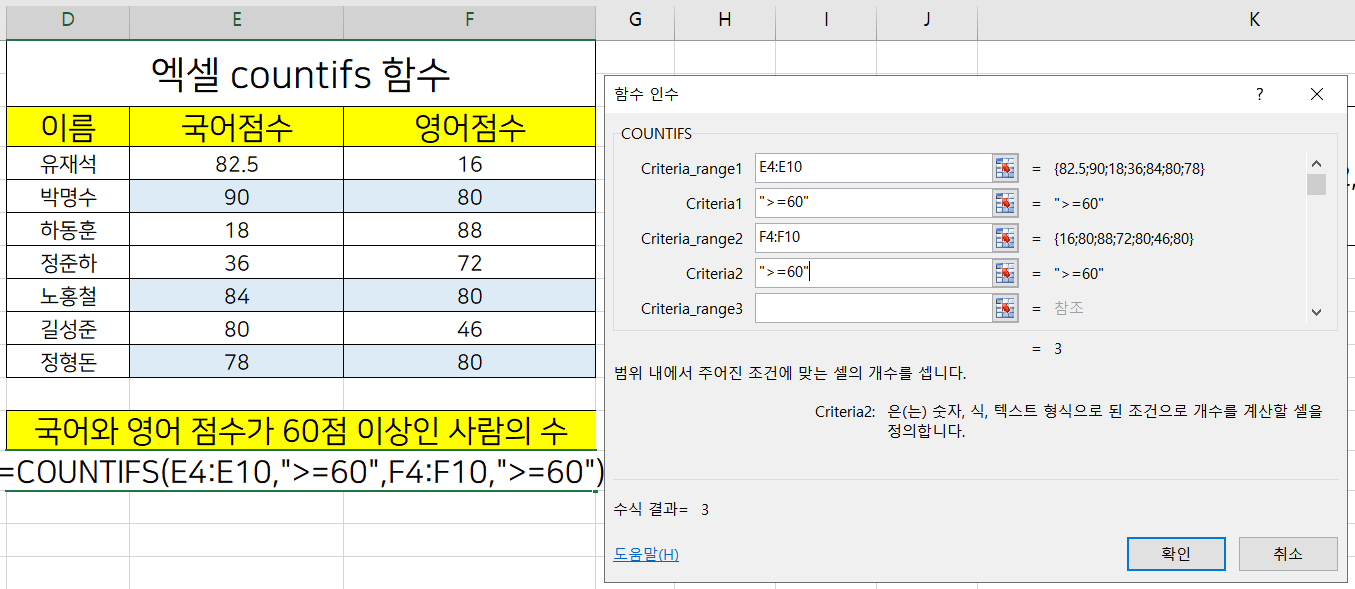The width and height of the screenshot is (1355, 589).
Task: Click the =COUNTIFS formula cell
Action: pos(301,472)
